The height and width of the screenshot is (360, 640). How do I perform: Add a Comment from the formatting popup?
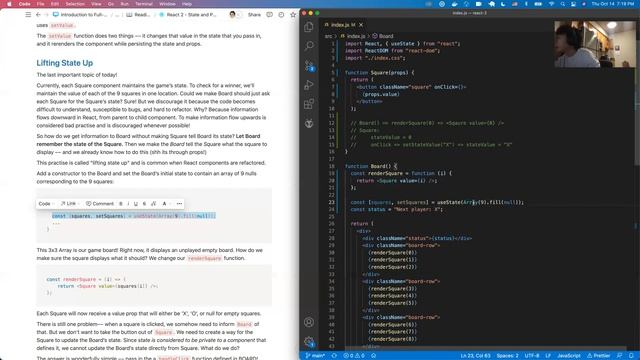tap(100, 204)
